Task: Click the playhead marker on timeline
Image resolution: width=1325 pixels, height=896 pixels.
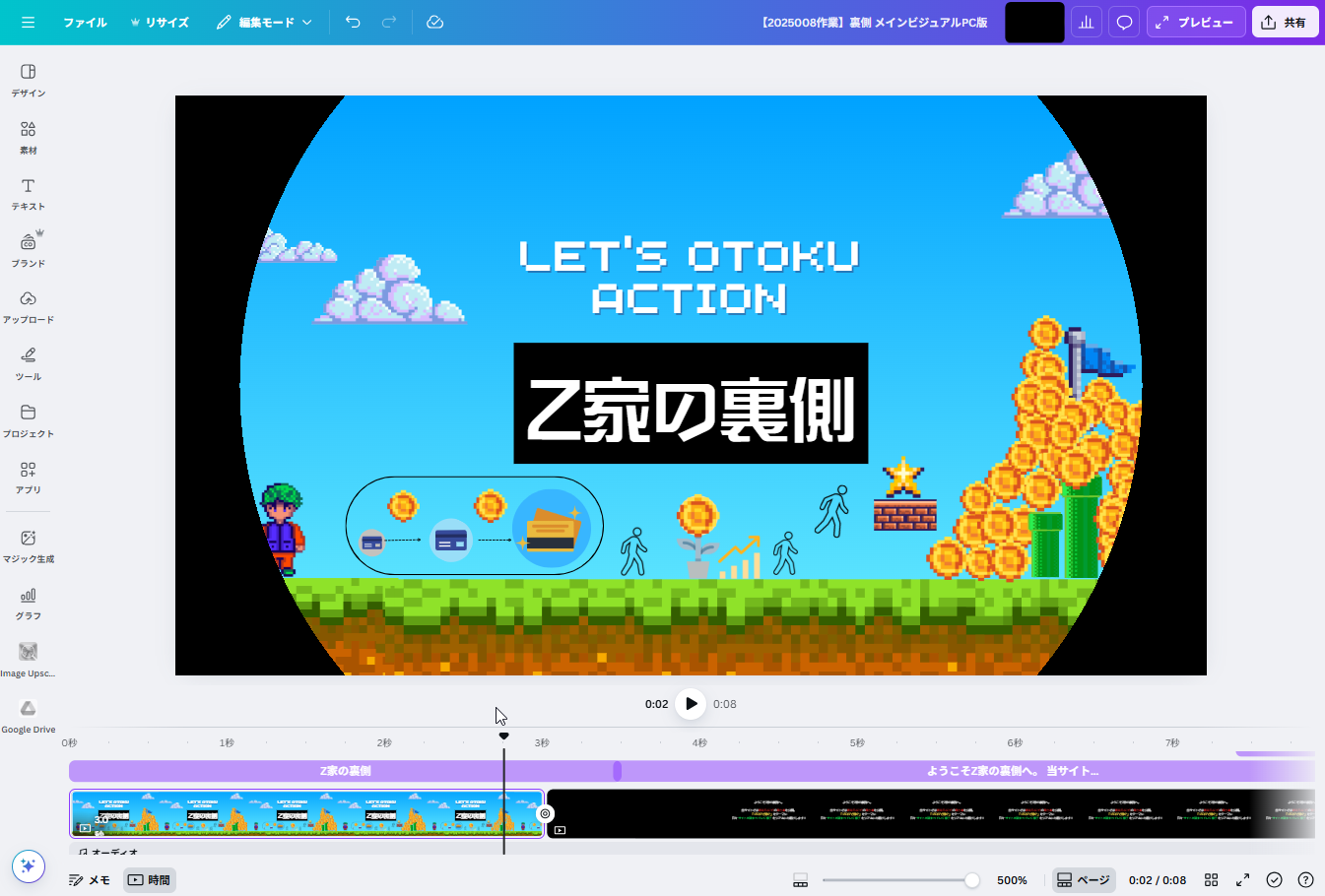Action: click(x=503, y=736)
